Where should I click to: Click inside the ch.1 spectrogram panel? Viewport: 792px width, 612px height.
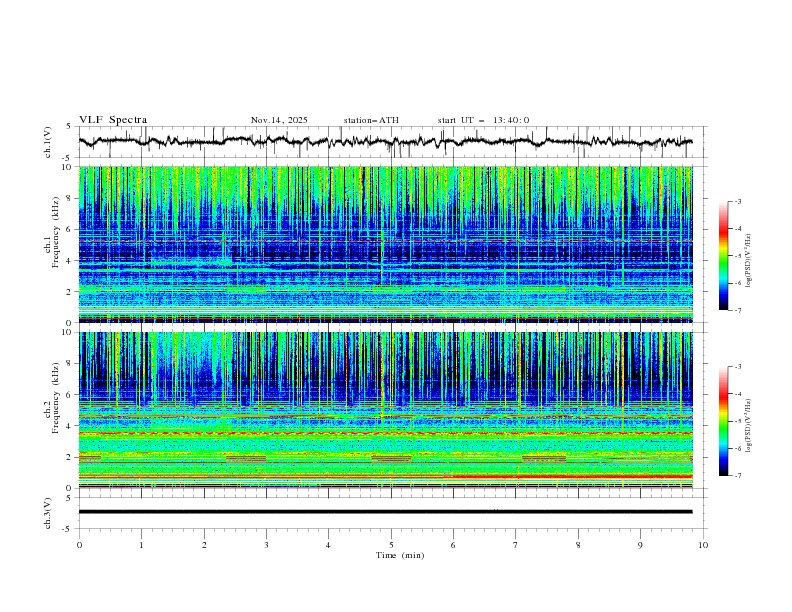click(385, 244)
